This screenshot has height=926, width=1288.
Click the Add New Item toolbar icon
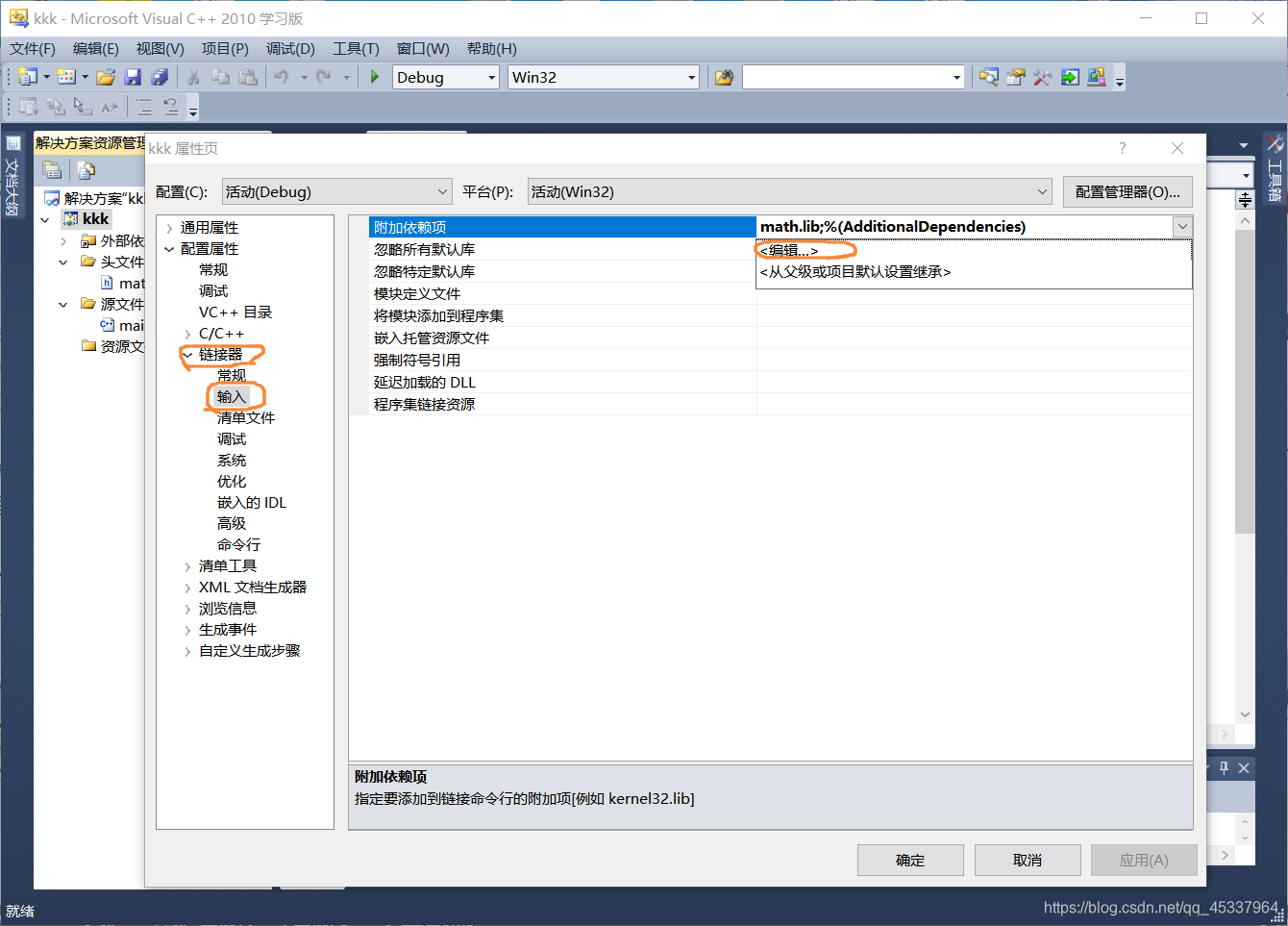point(66,77)
